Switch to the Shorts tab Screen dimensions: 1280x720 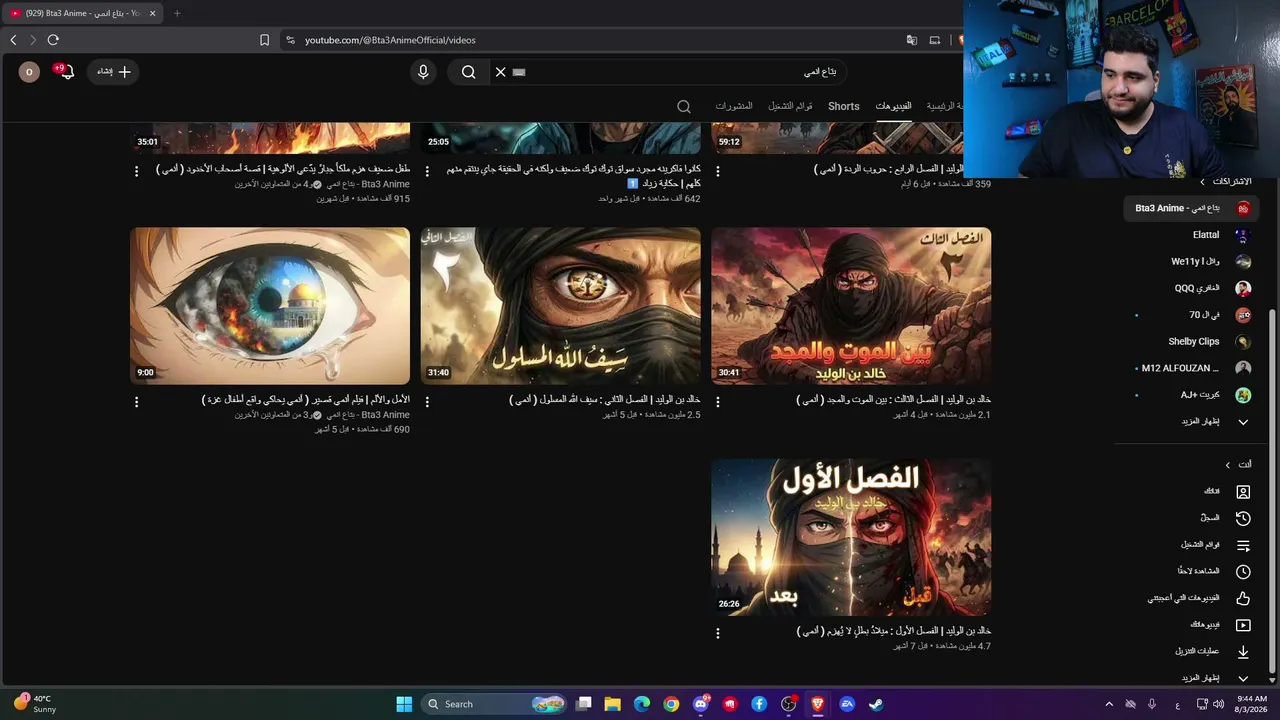click(844, 106)
